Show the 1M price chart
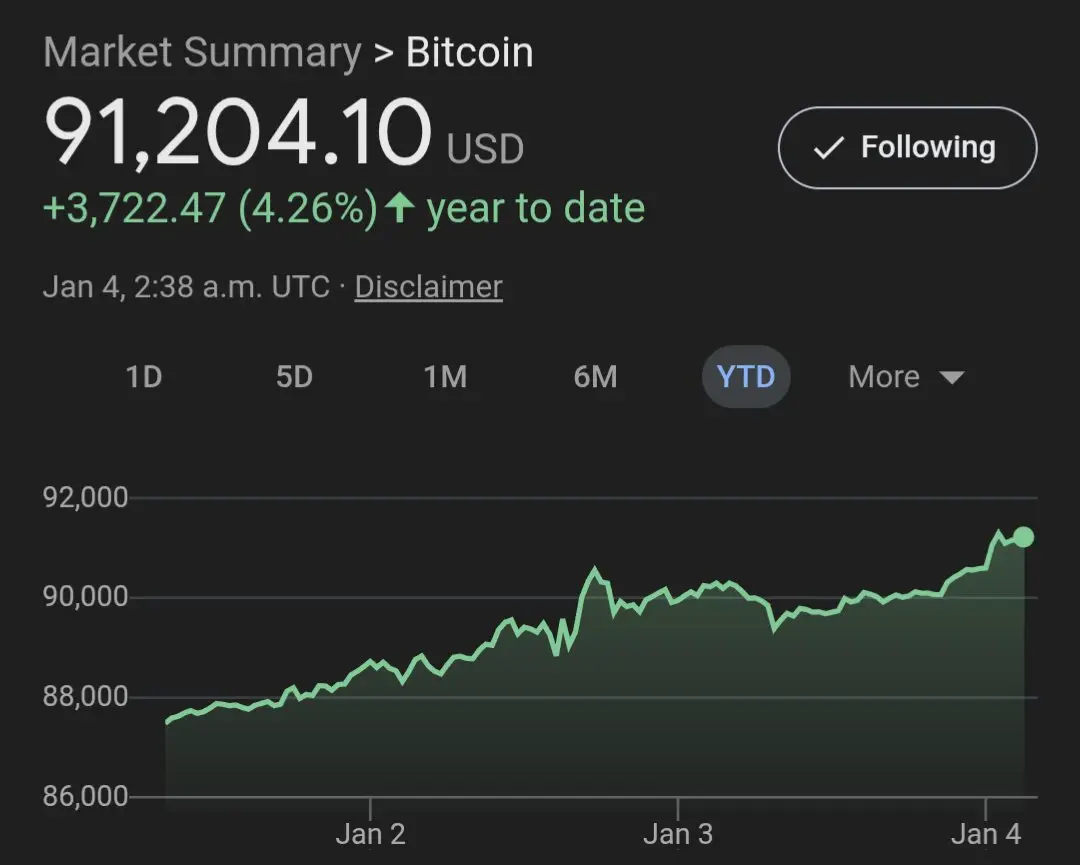The width and height of the screenshot is (1080, 865). pos(445,377)
